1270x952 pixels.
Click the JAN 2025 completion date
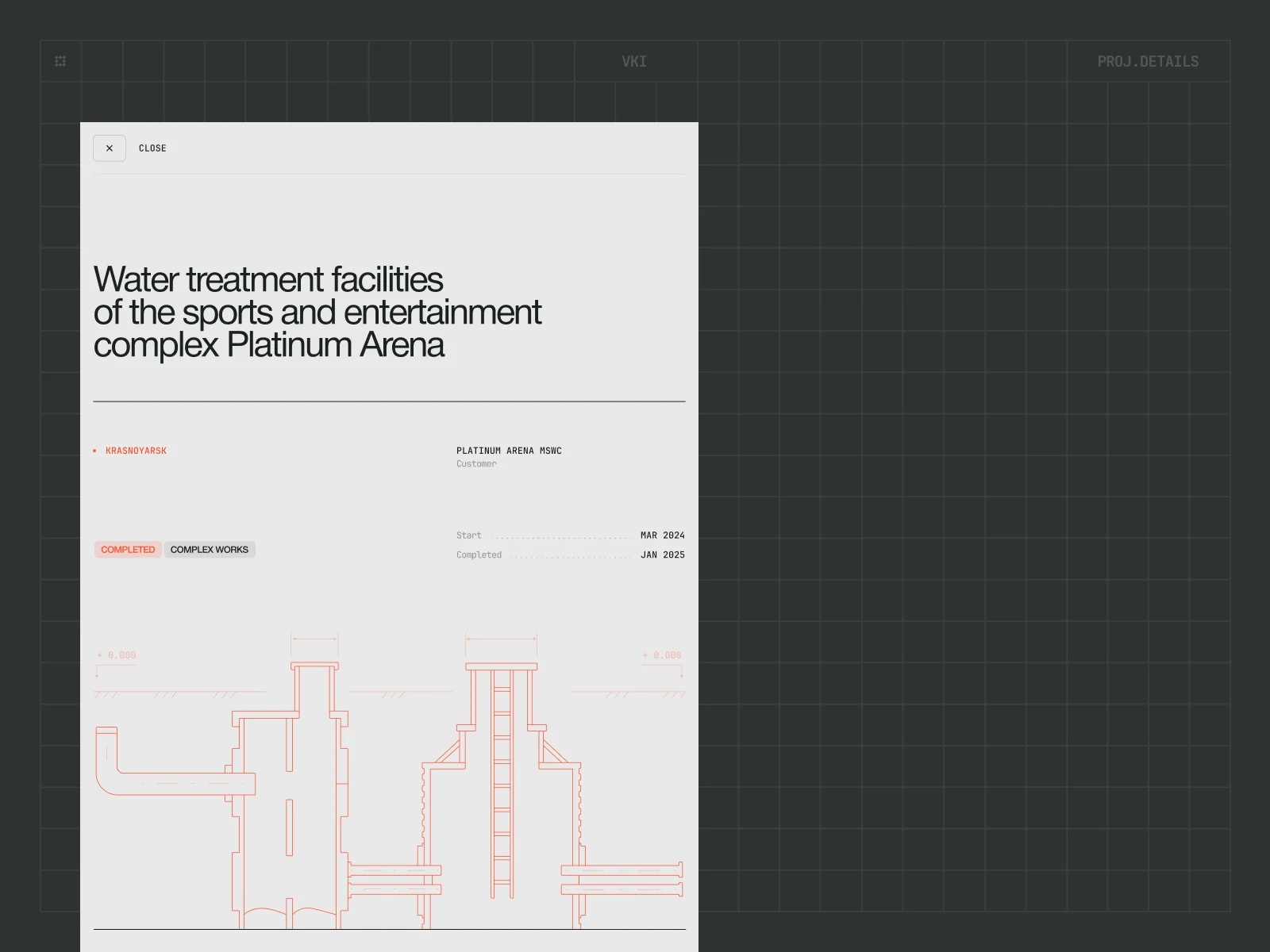tap(662, 555)
